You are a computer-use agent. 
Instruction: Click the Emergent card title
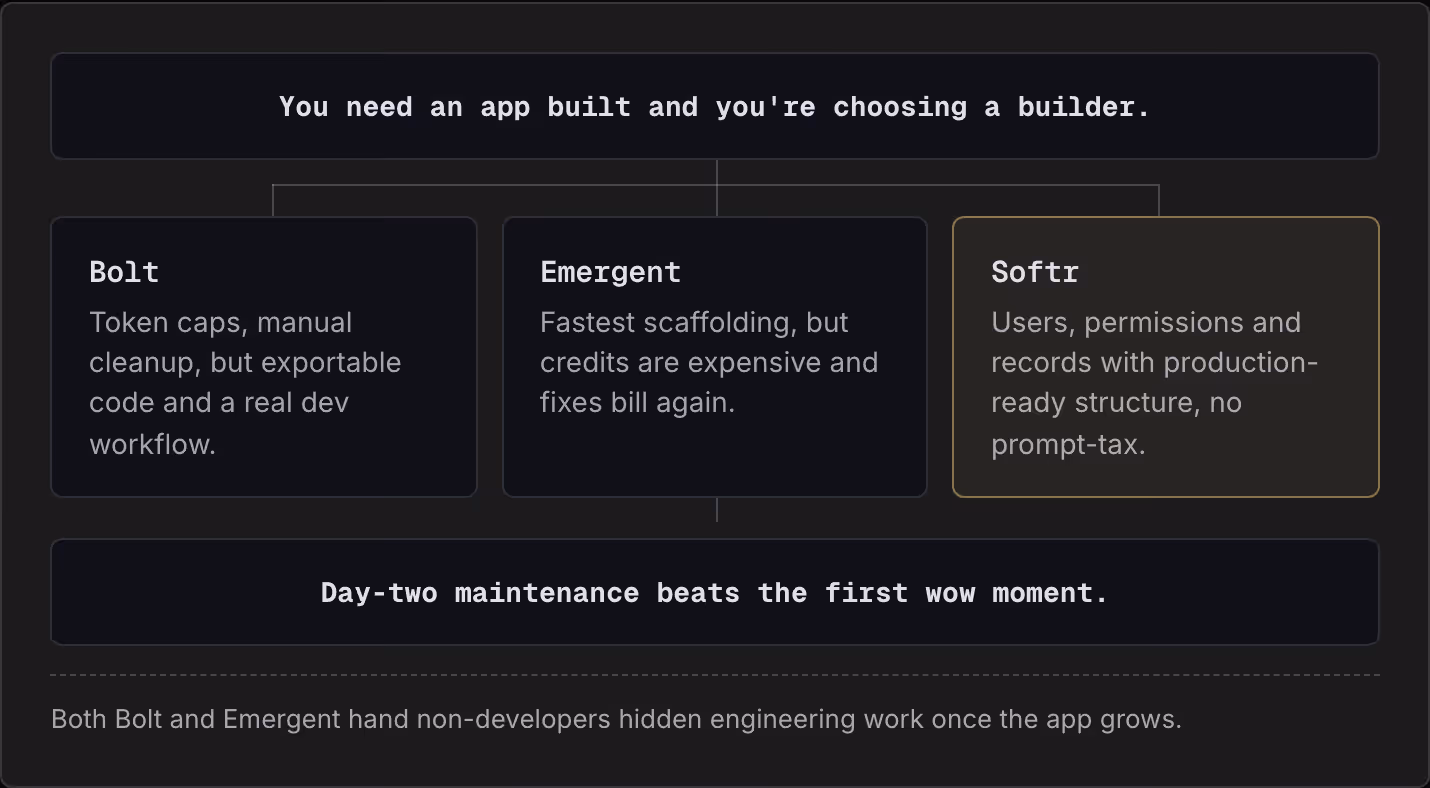pos(610,272)
